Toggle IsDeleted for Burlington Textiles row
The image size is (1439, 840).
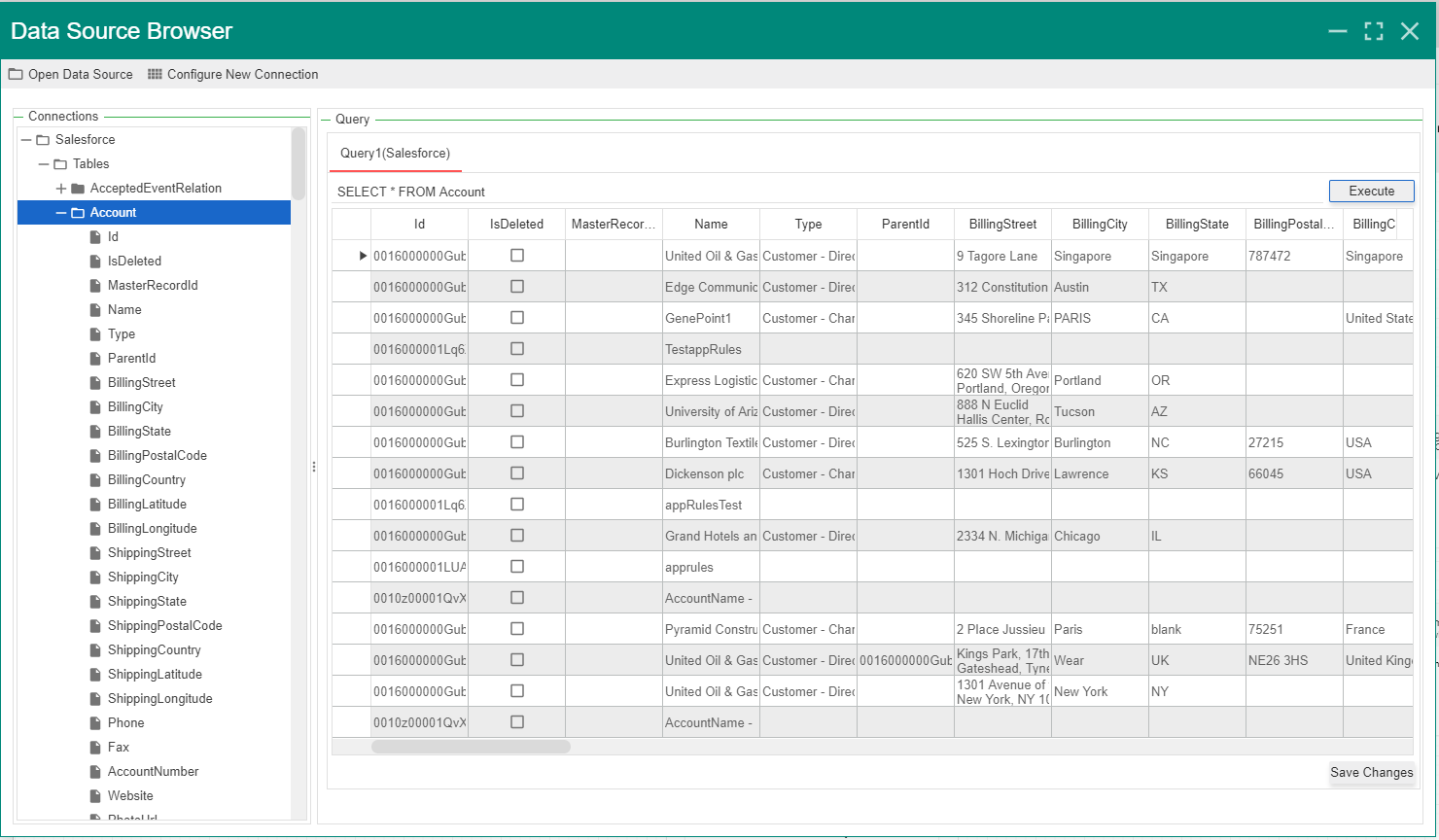(517, 442)
